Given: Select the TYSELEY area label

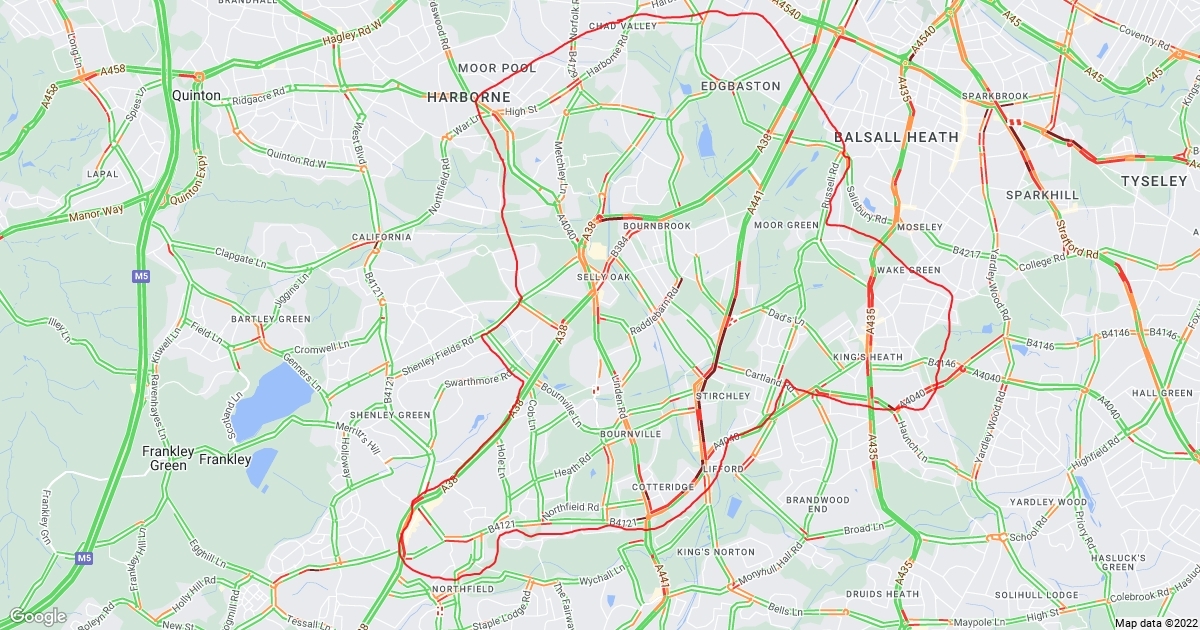Looking at the screenshot, I should [1152, 180].
